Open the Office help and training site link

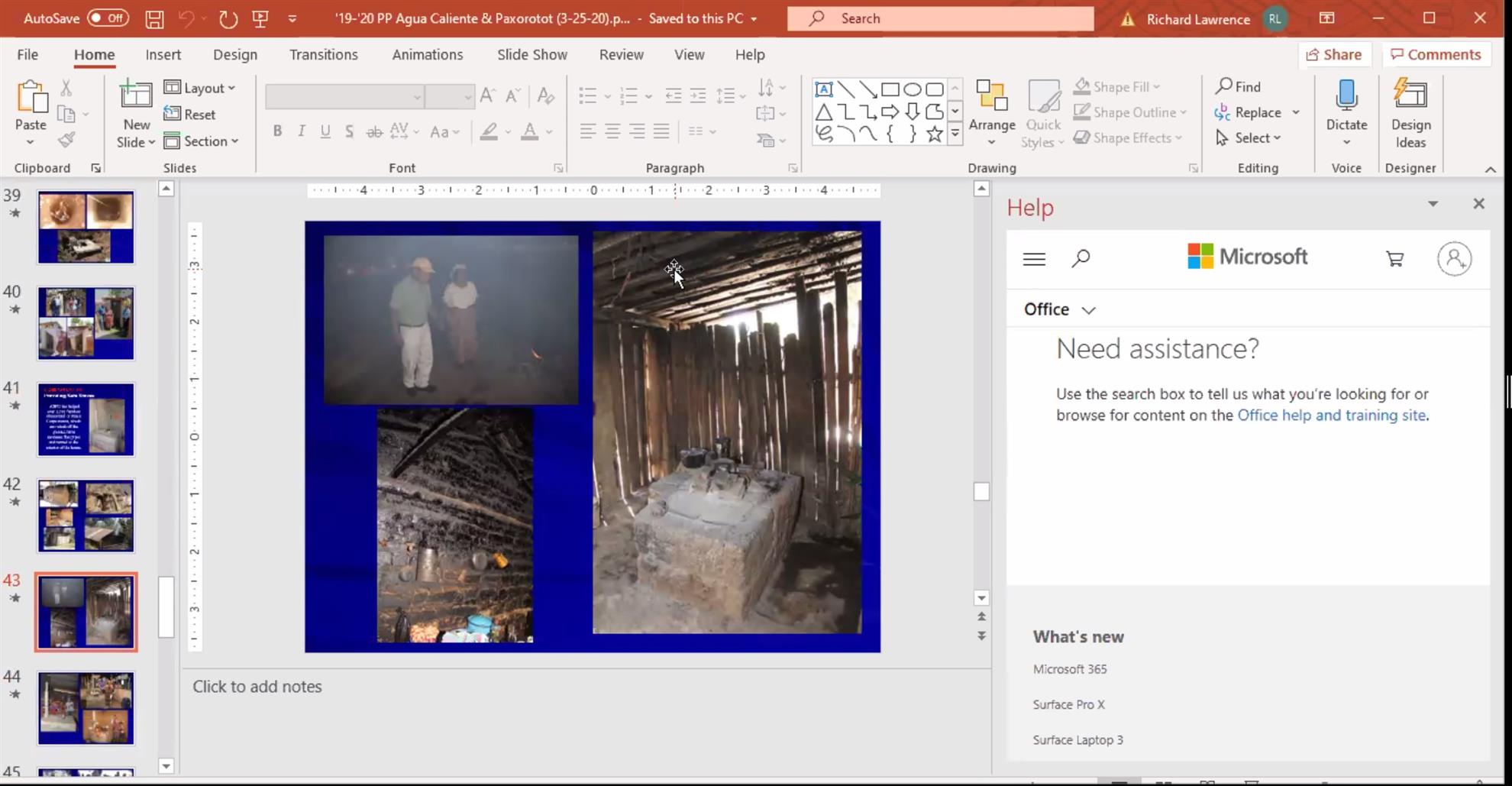[1331, 416]
